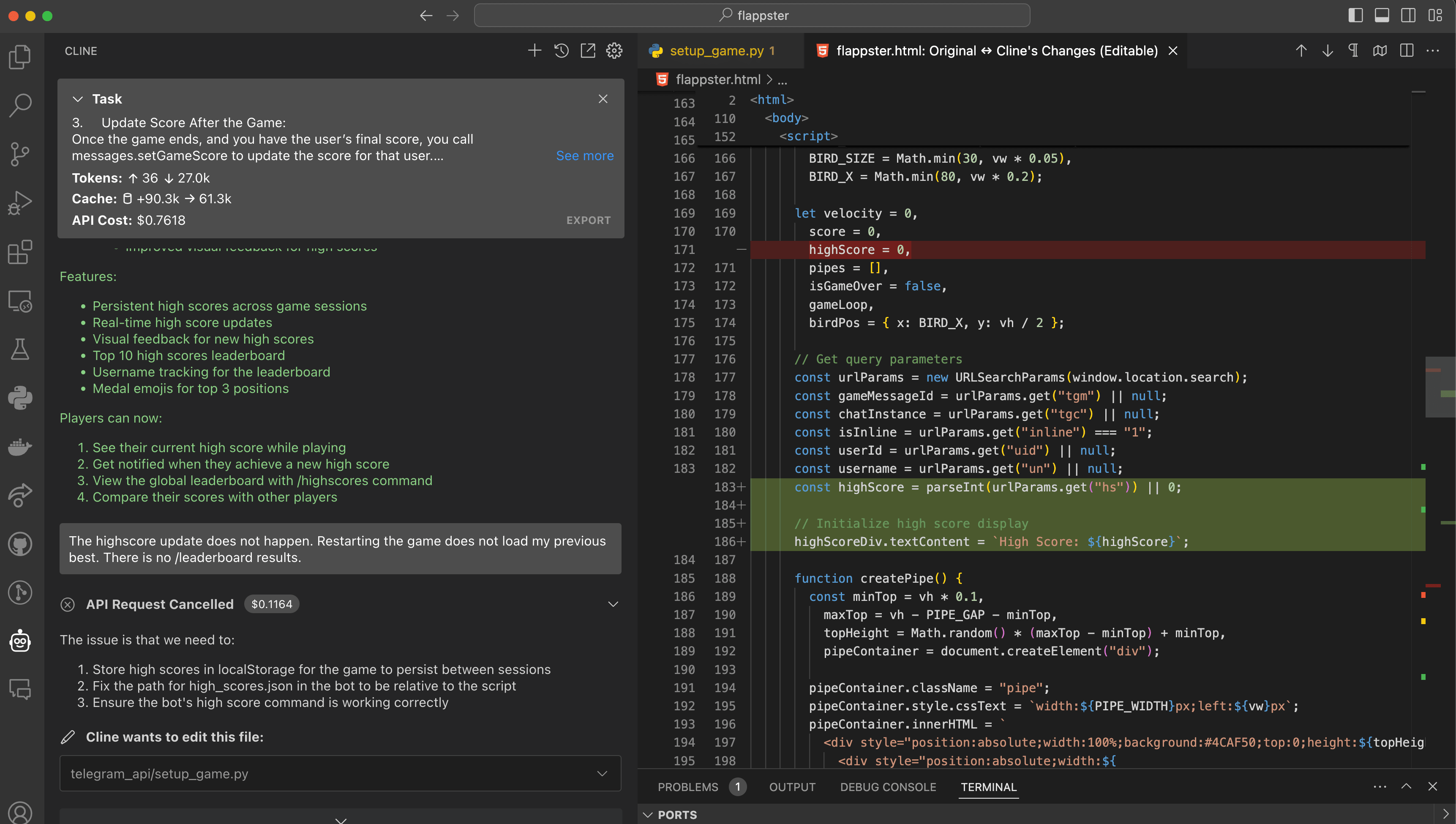Screen dimensions: 1456x824
Task: Open Cline in a new editor tab
Action: (588, 51)
